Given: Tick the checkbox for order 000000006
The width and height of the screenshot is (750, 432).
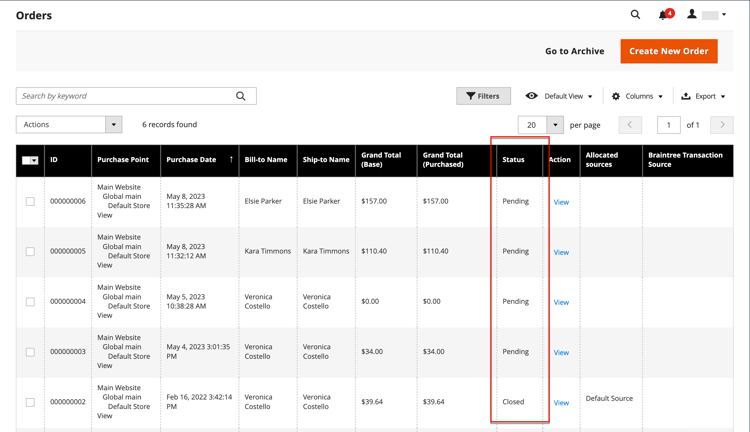Looking at the screenshot, I should point(30,201).
